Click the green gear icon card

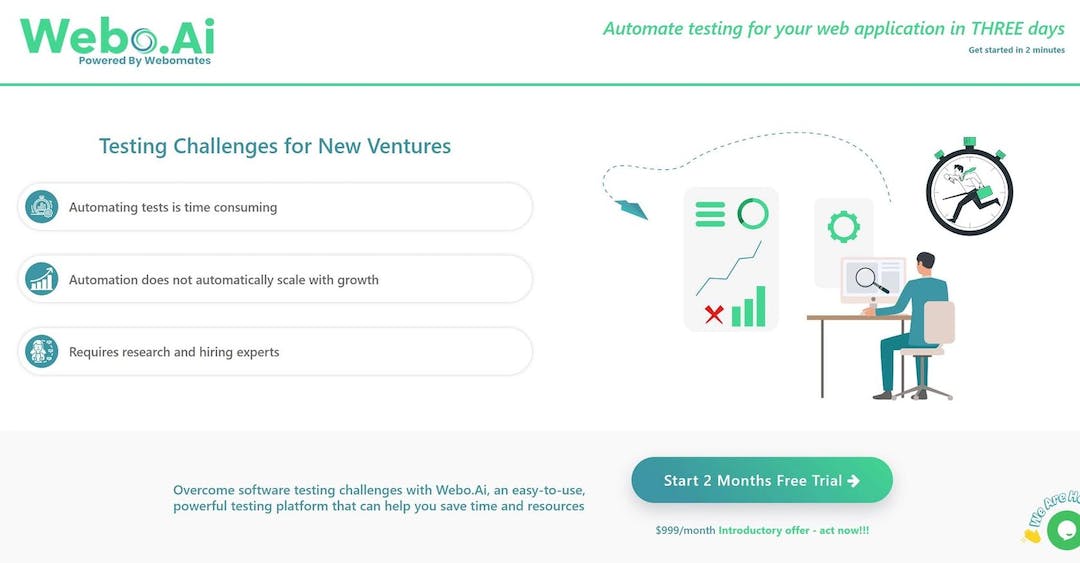click(x=844, y=226)
